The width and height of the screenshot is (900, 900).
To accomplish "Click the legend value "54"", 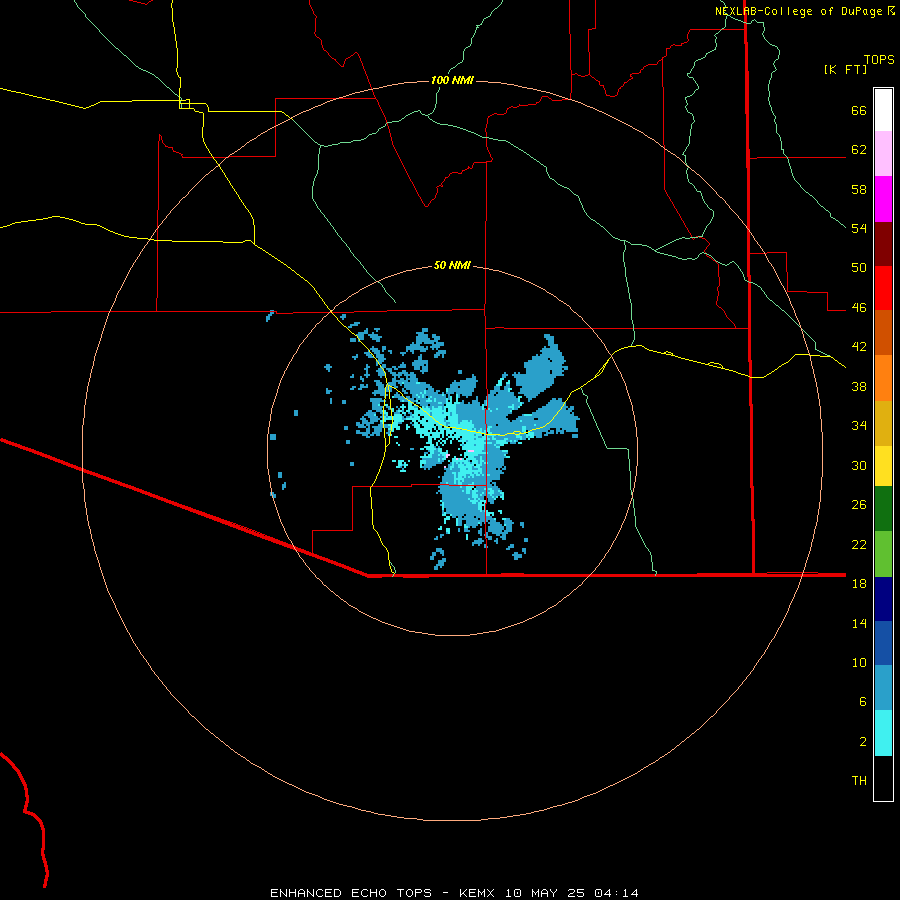I will point(859,228).
